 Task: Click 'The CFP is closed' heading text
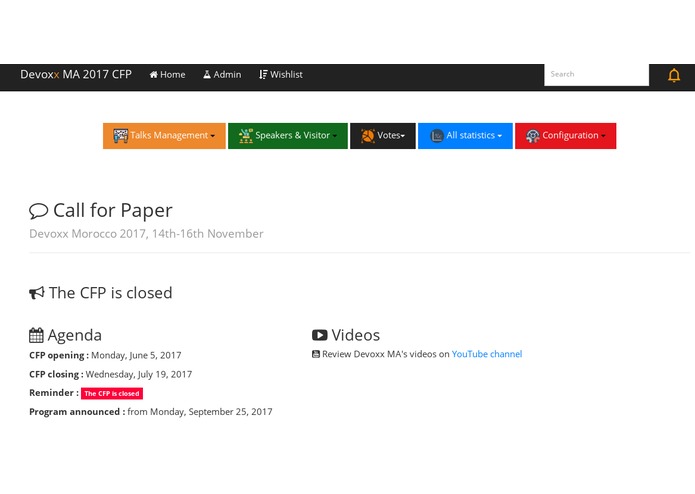[110, 293]
